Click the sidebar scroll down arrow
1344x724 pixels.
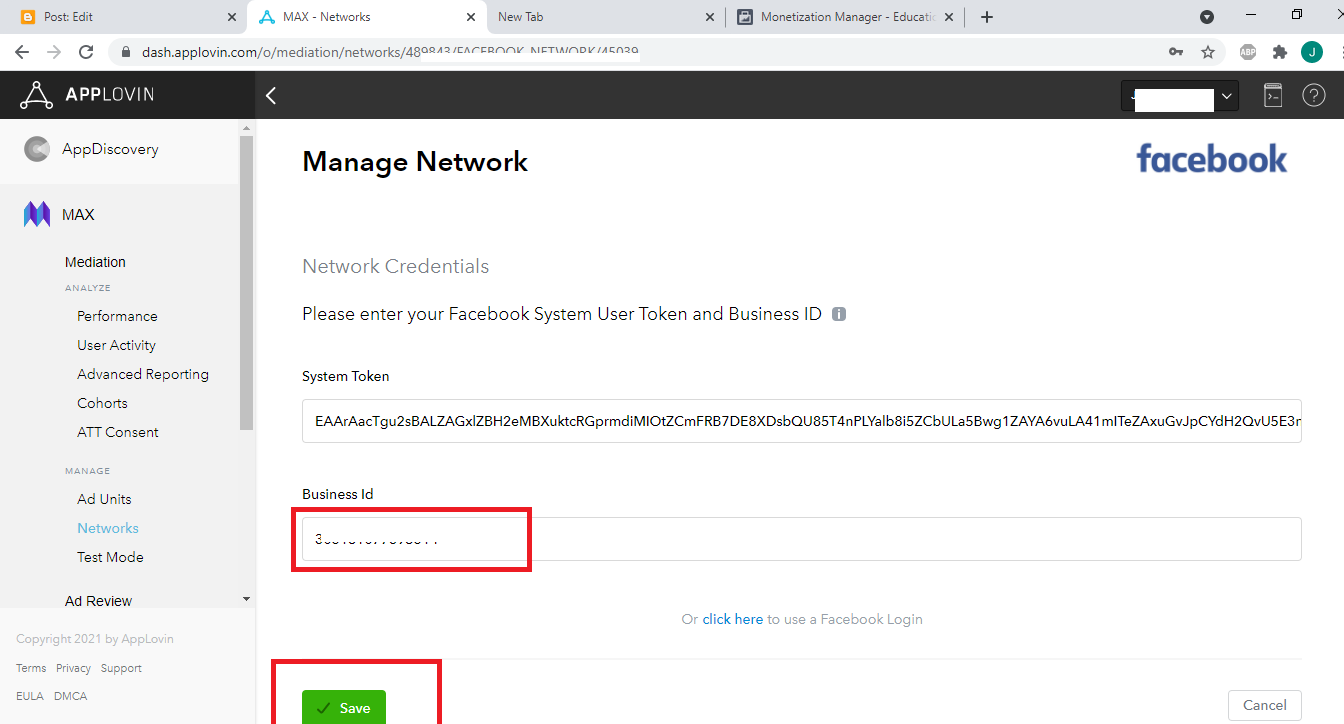247,599
